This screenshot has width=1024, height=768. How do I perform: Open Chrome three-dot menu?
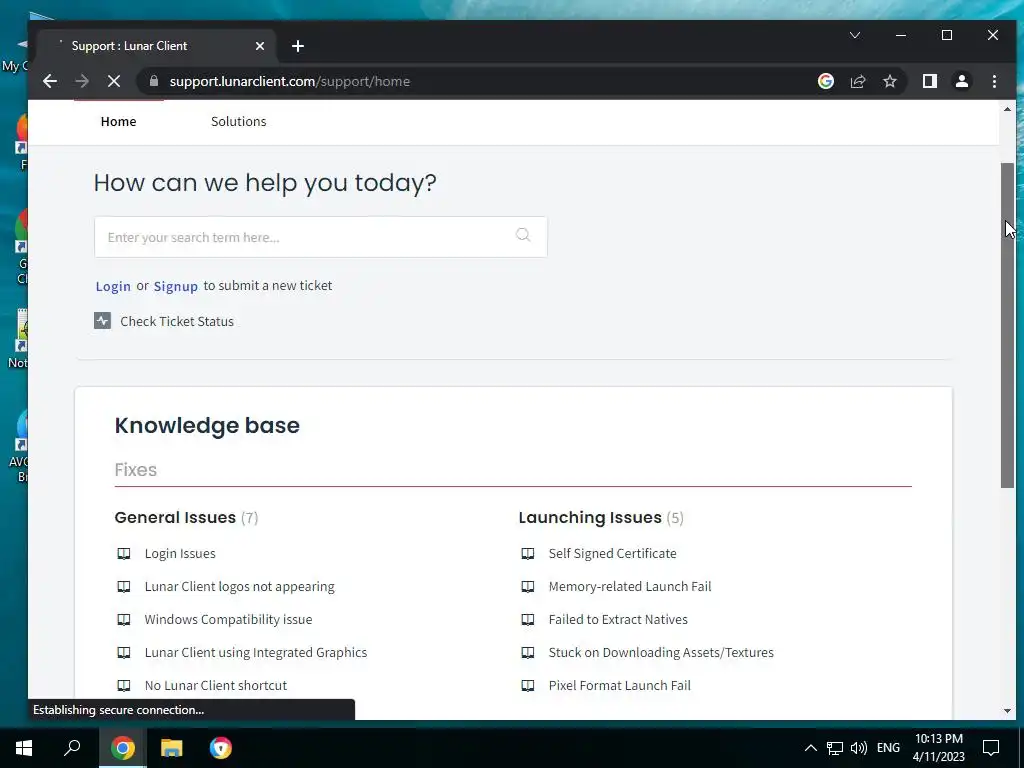click(994, 81)
